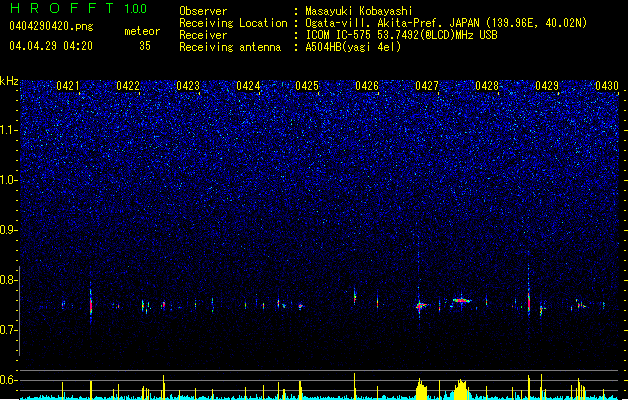Click the date stamp 04.04.29 04:20
Screen dimensions: 629x400
point(51,46)
